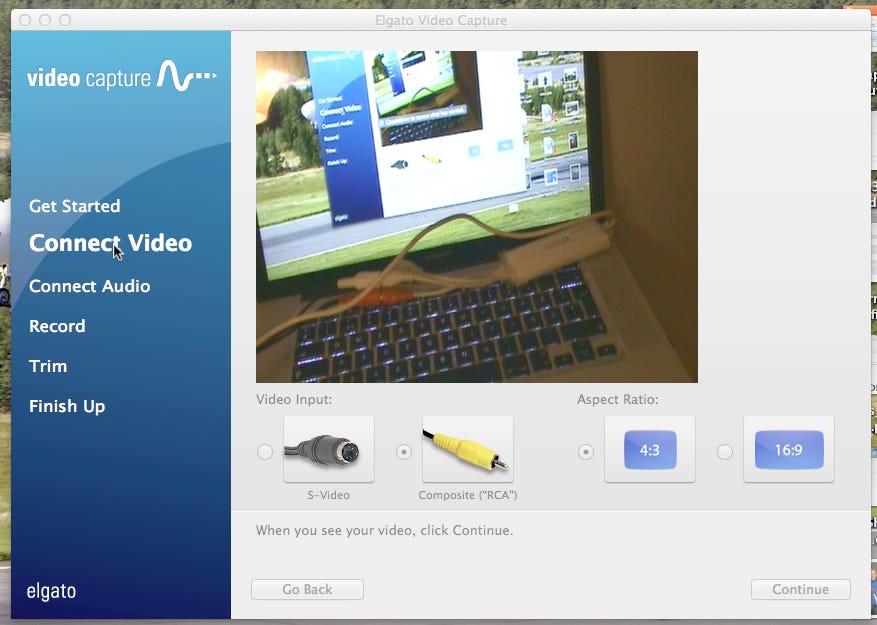Image resolution: width=877 pixels, height=625 pixels.
Task: Click the Continue button
Action: click(801, 589)
